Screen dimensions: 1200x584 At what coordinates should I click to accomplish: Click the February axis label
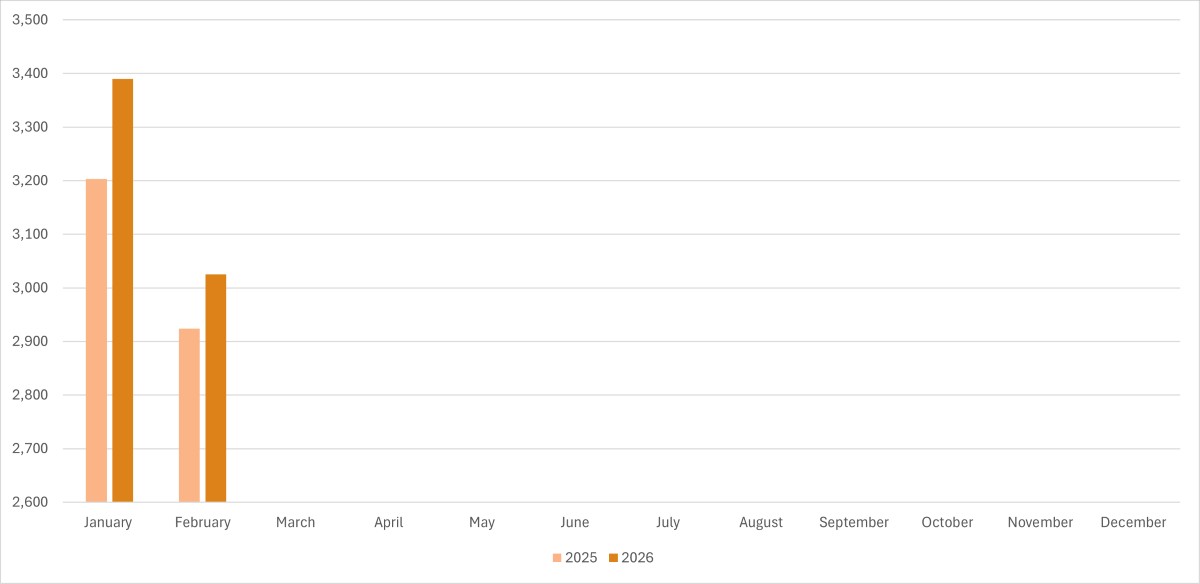tap(202, 522)
